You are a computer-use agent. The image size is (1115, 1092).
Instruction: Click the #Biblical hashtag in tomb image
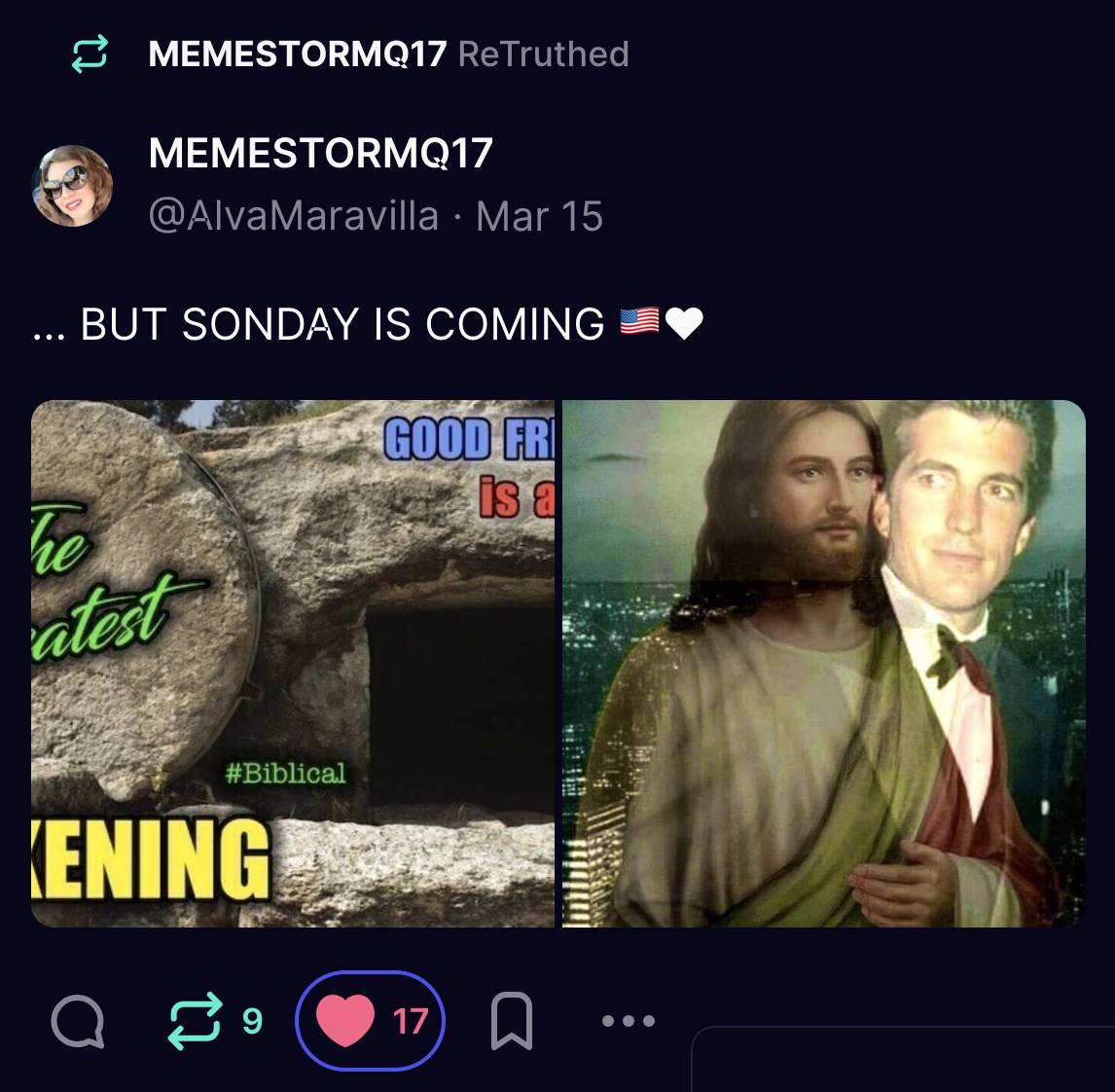coord(286,774)
